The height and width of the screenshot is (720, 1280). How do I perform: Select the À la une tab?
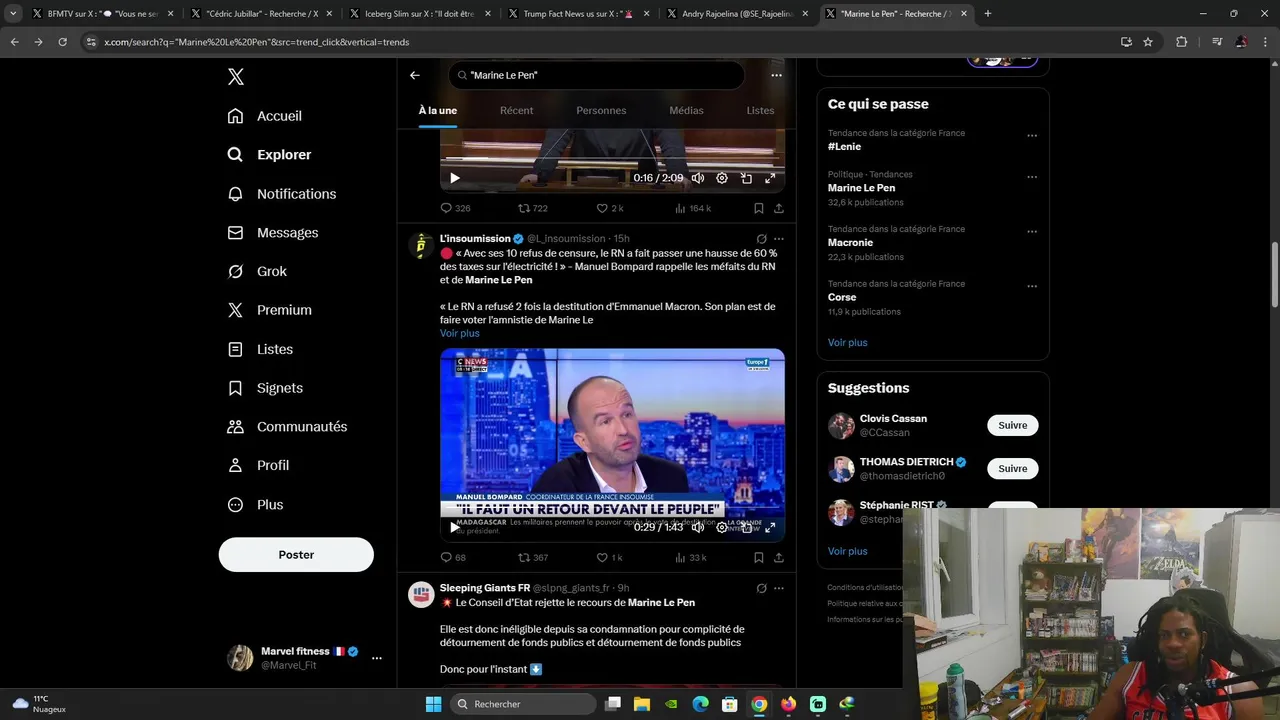438,111
